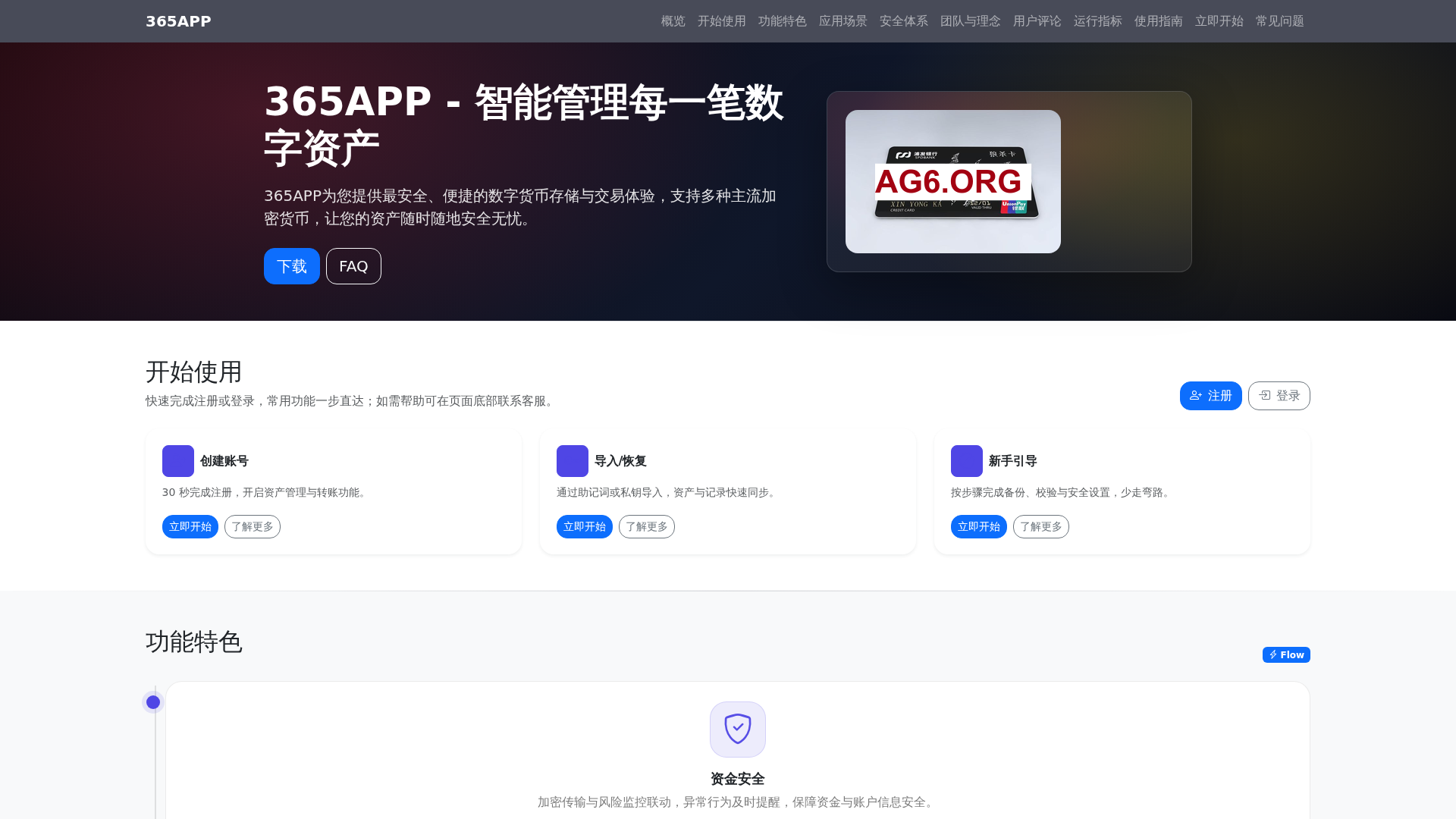Click the shield checkmark icon above 资金安全

point(738,730)
